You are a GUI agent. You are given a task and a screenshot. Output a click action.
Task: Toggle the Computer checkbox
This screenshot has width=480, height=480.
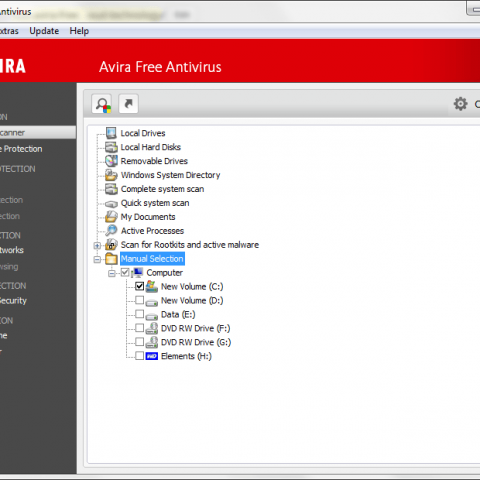[x=125, y=272]
